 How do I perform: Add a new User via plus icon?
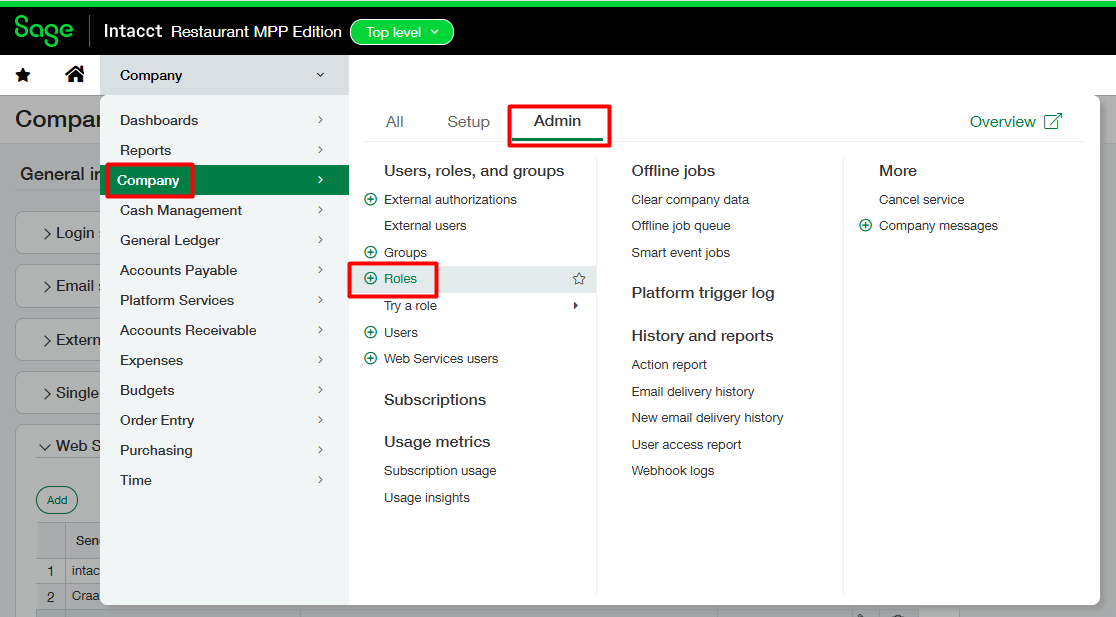tap(370, 332)
